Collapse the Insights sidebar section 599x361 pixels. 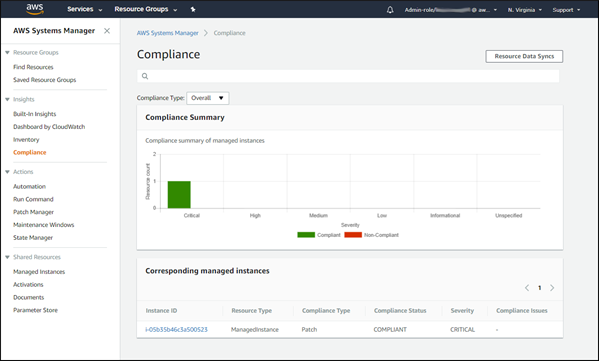coord(7,99)
